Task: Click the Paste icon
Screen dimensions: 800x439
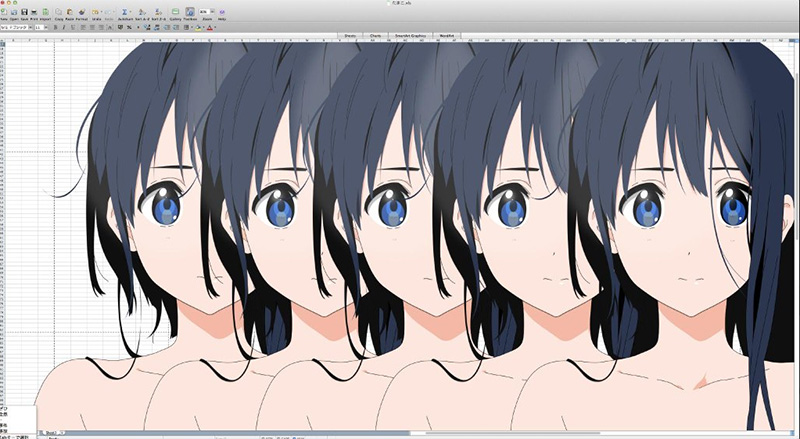Action: pos(72,12)
